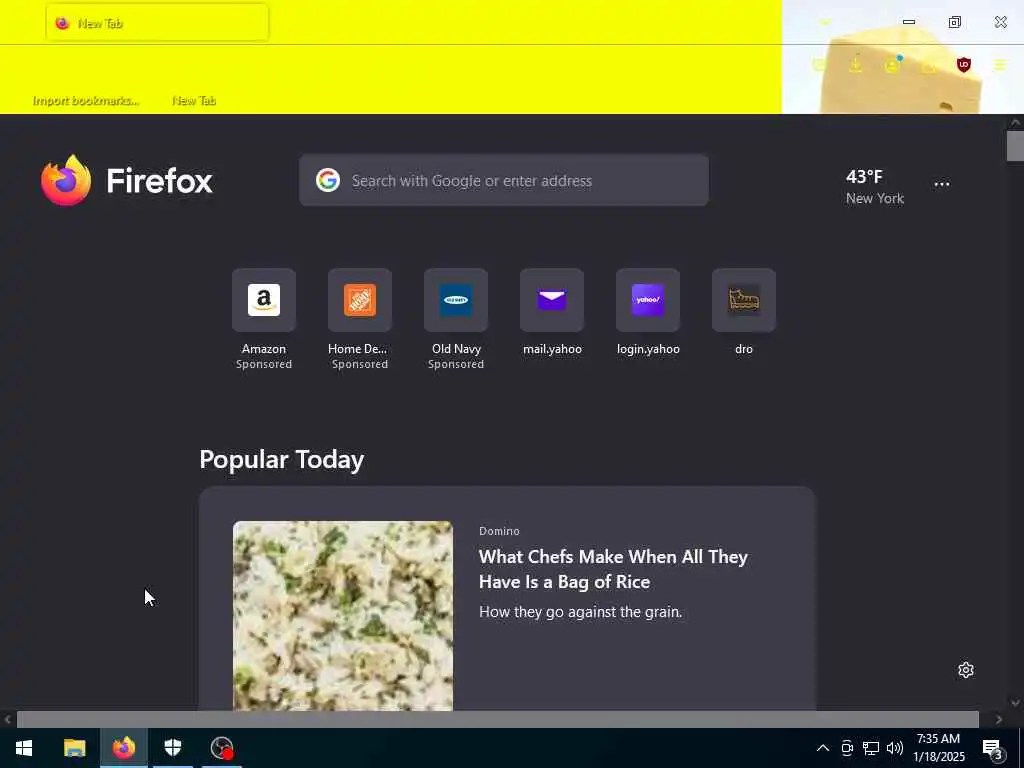Click How they go against the grain text
The width and height of the screenshot is (1024, 768).
pyautogui.click(x=581, y=612)
